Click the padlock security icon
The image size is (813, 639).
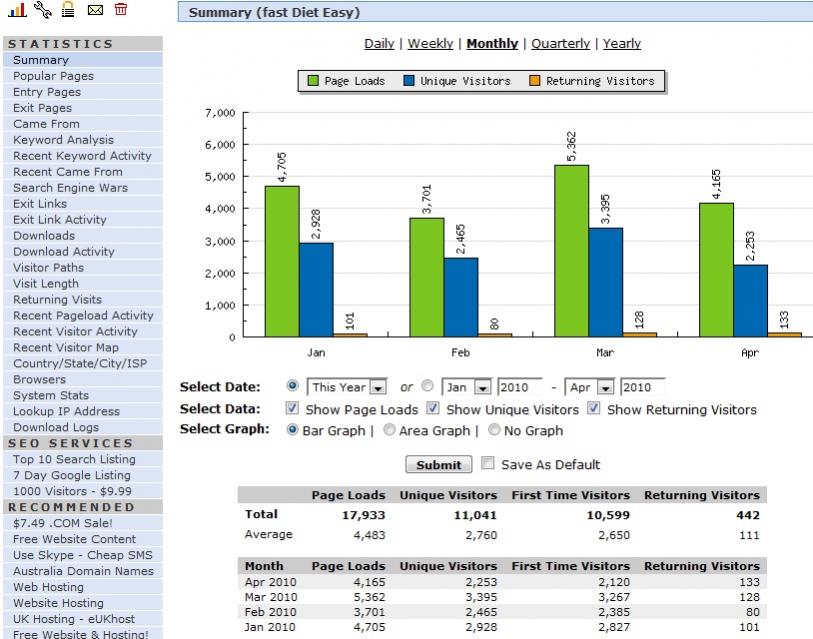(x=68, y=10)
